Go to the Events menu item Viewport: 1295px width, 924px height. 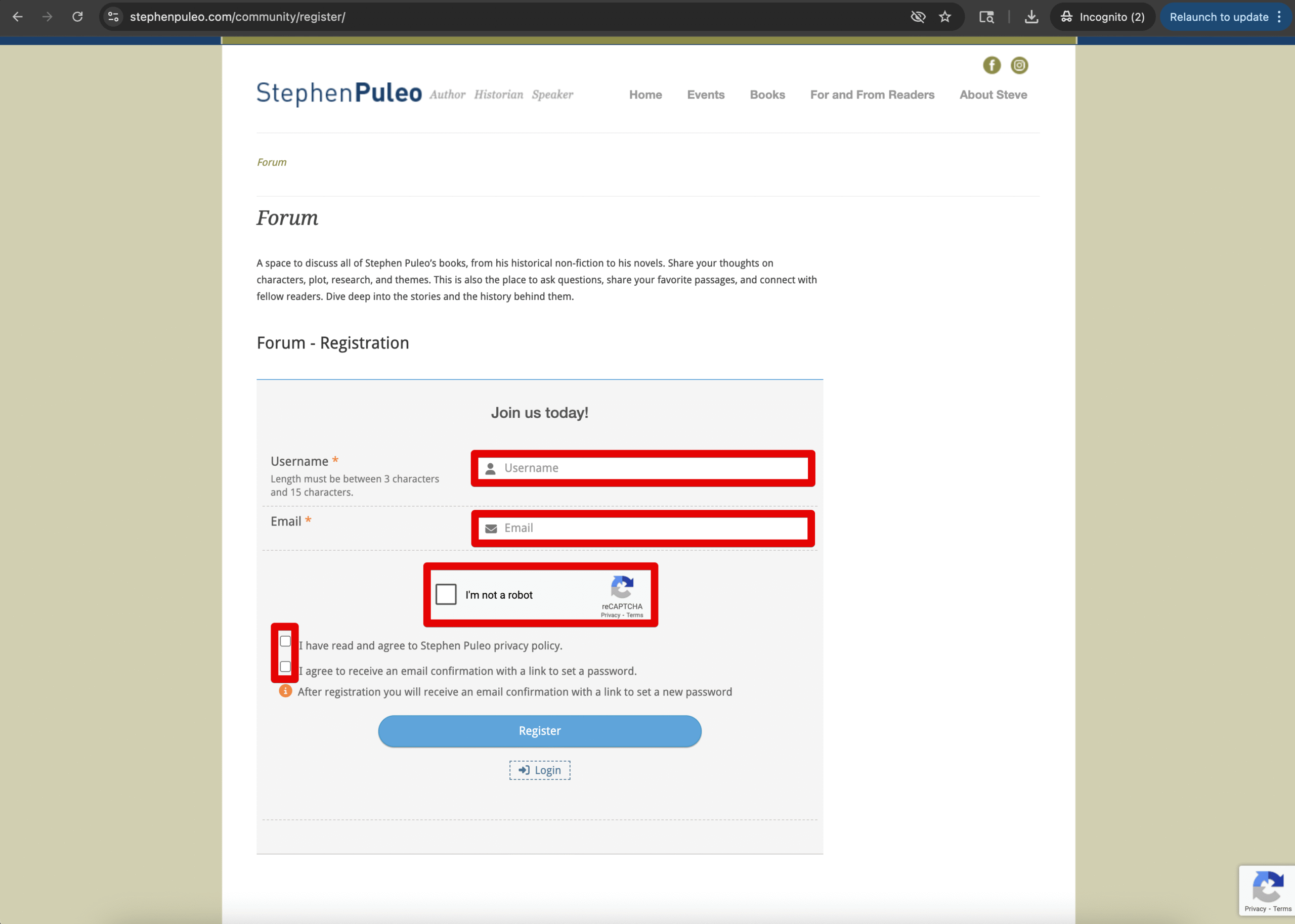[x=705, y=95]
